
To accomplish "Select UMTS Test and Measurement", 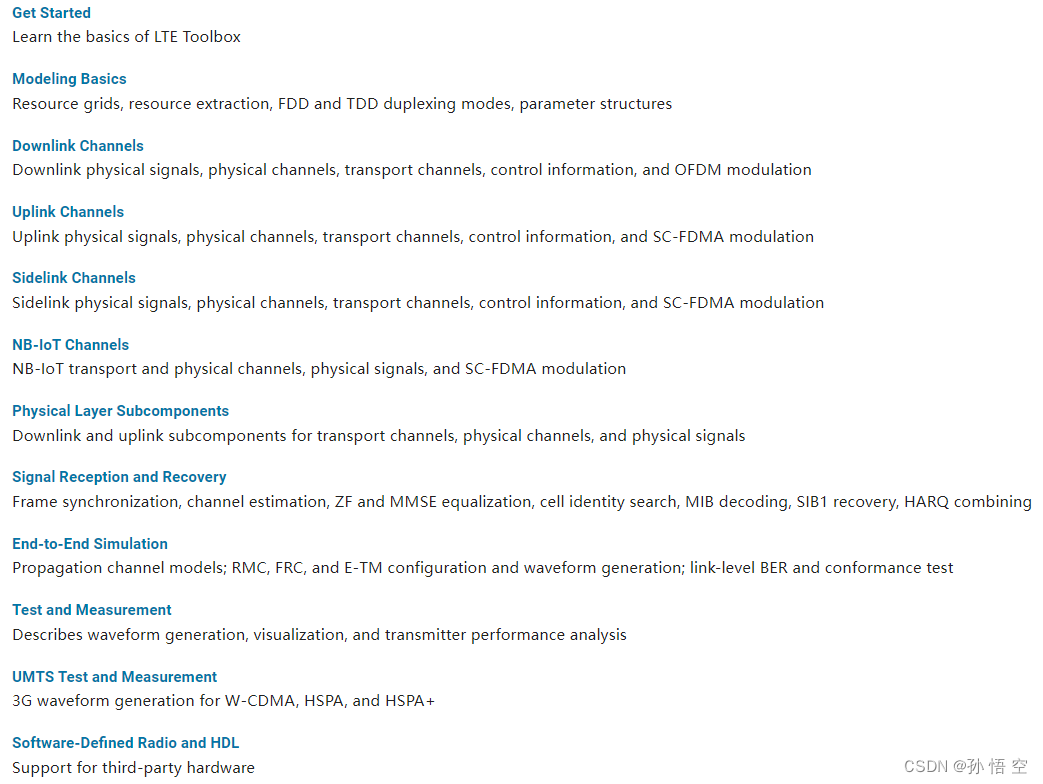I will click(114, 677).
